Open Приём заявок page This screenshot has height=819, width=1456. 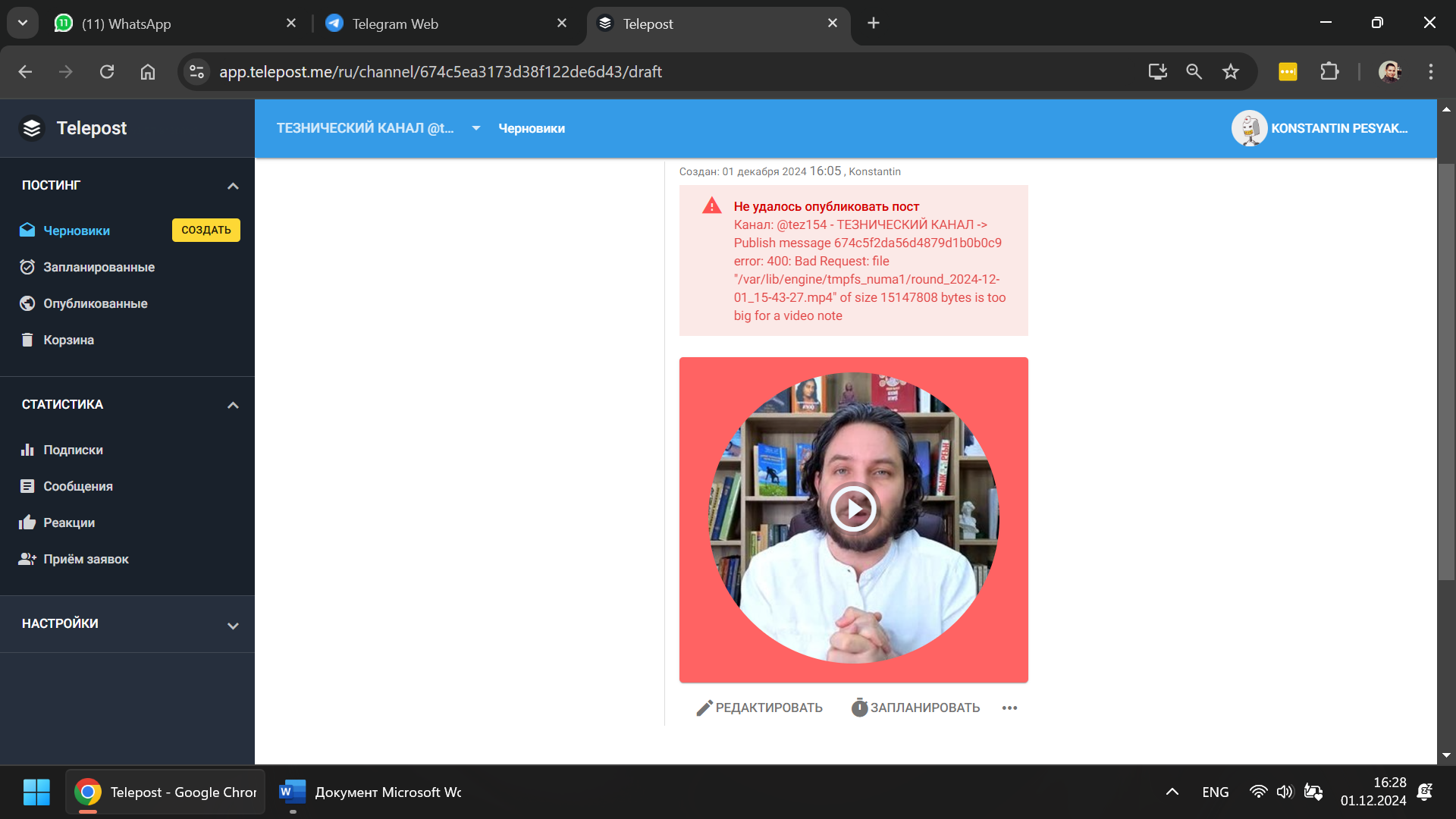point(86,559)
